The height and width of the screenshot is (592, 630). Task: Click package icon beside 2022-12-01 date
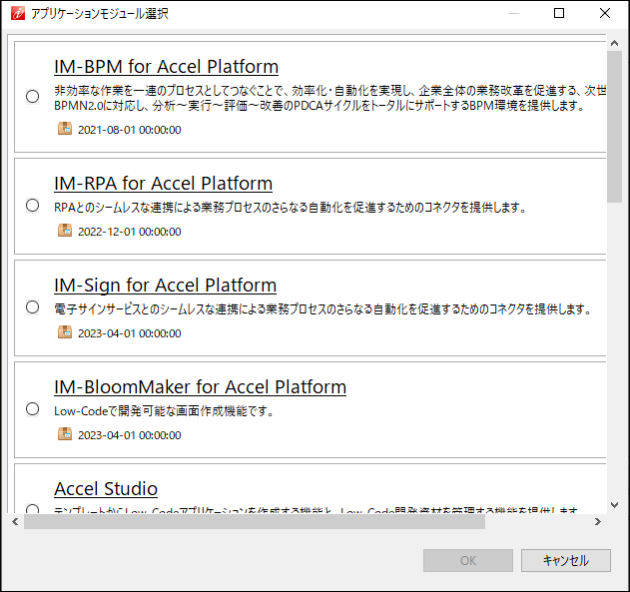pos(65,231)
